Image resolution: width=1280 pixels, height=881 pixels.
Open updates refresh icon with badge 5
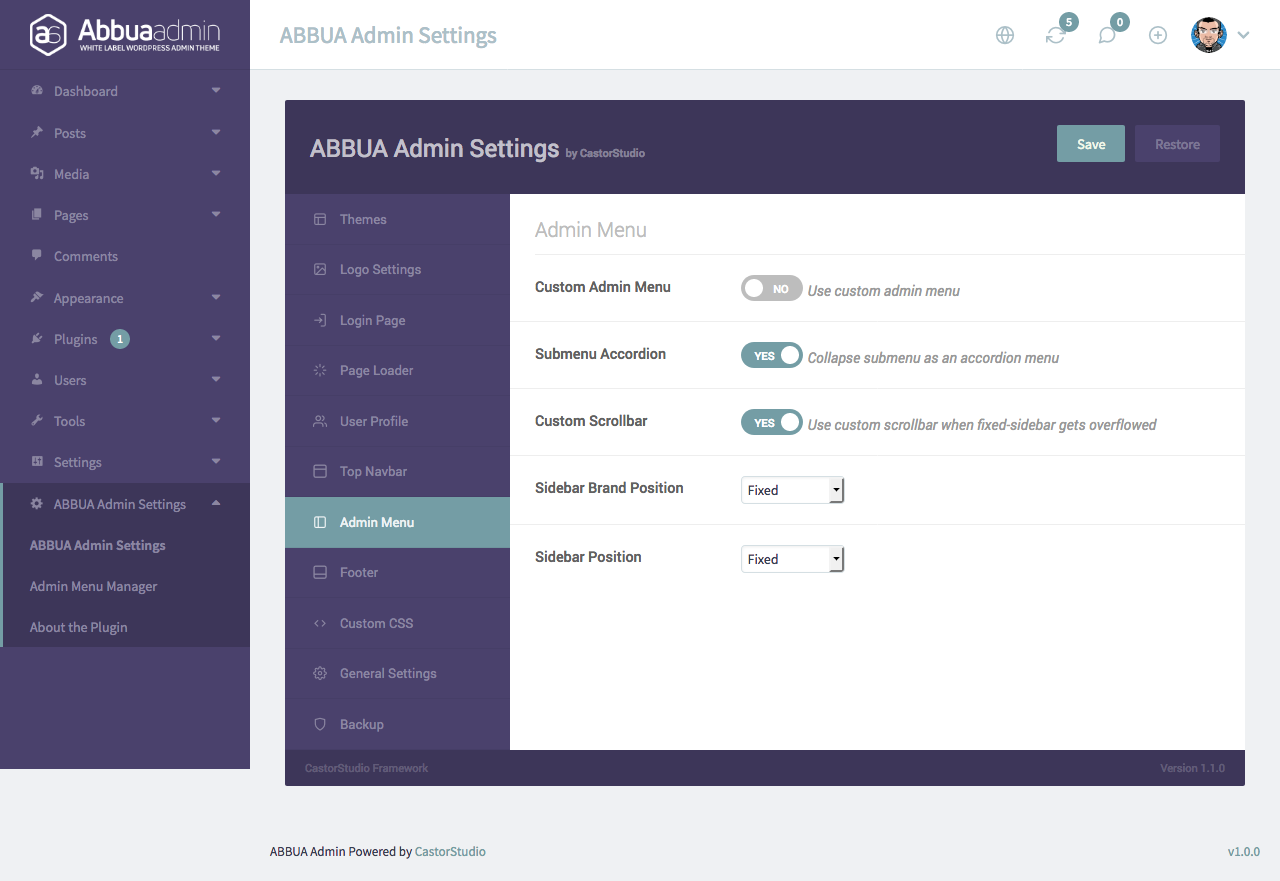[x=1056, y=35]
